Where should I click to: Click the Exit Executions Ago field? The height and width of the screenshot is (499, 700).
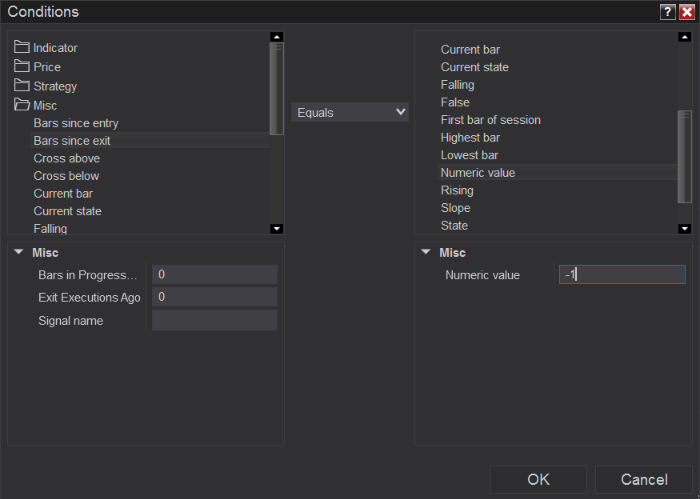[214, 297]
